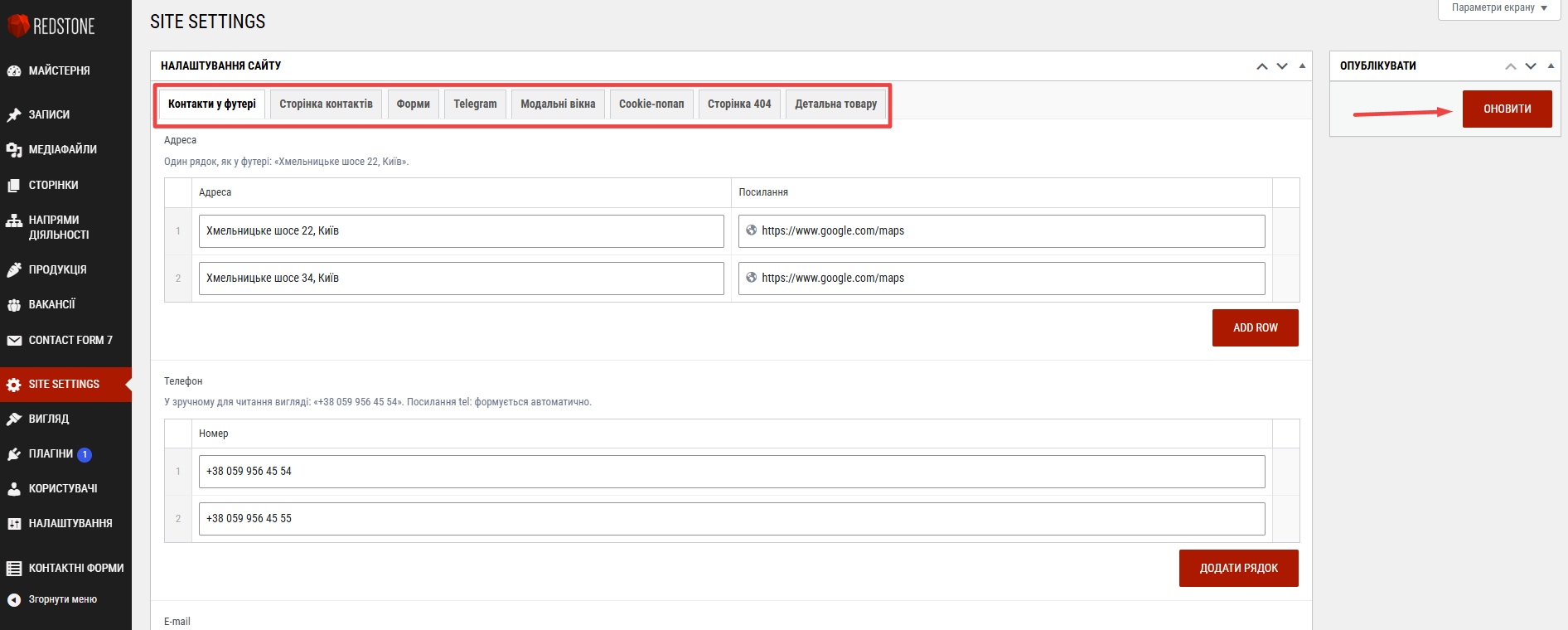The image size is (1568, 630).
Task: Toggle the Опублікувати panel collapse triangle
Action: [1551, 65]
